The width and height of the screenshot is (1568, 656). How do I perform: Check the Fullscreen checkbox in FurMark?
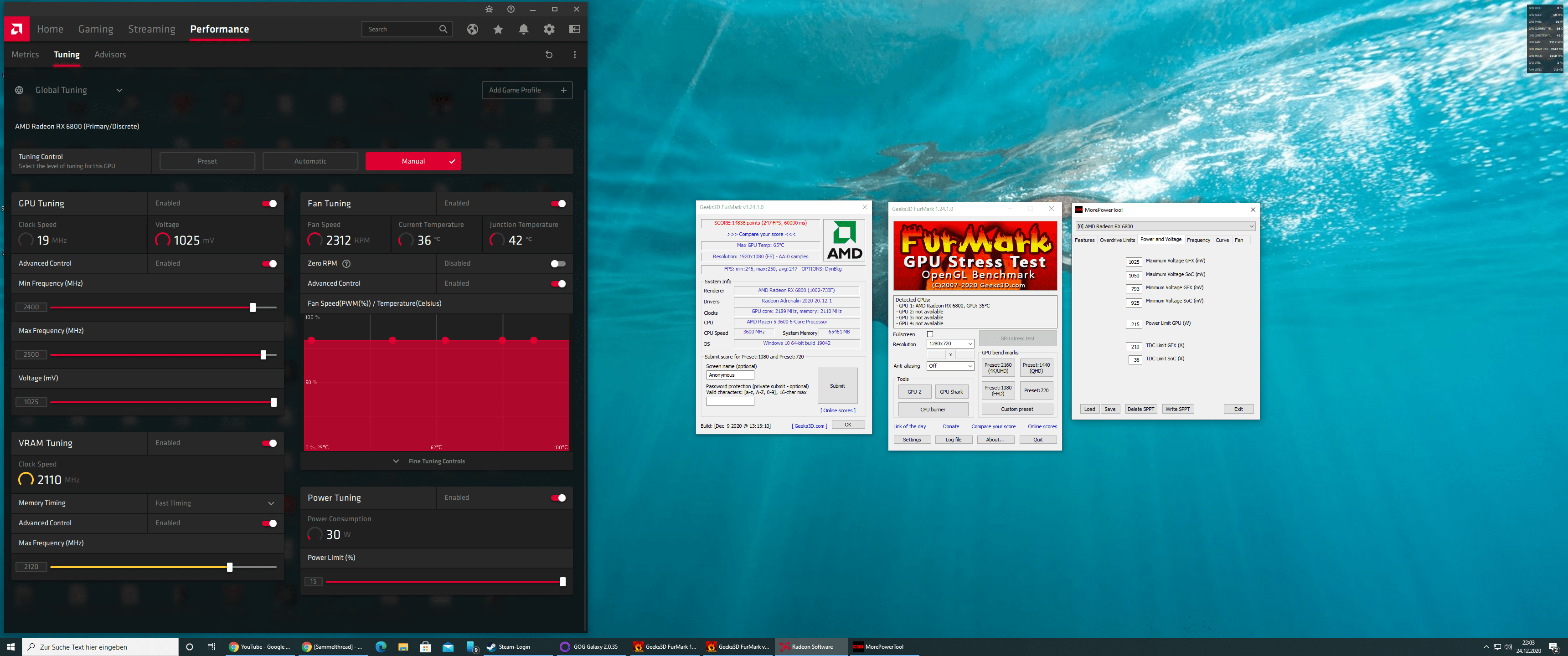(929, 334)
